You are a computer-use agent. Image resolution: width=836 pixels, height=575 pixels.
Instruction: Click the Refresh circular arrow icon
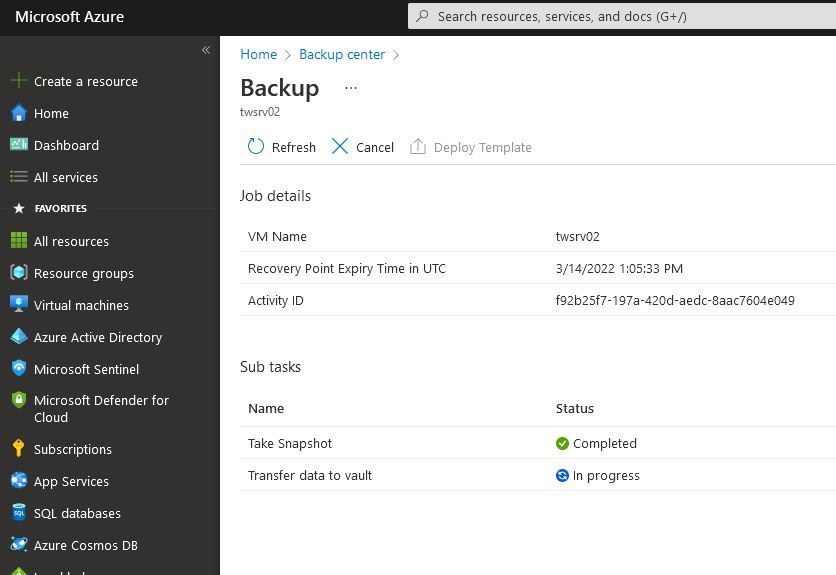tap(255, 146)
